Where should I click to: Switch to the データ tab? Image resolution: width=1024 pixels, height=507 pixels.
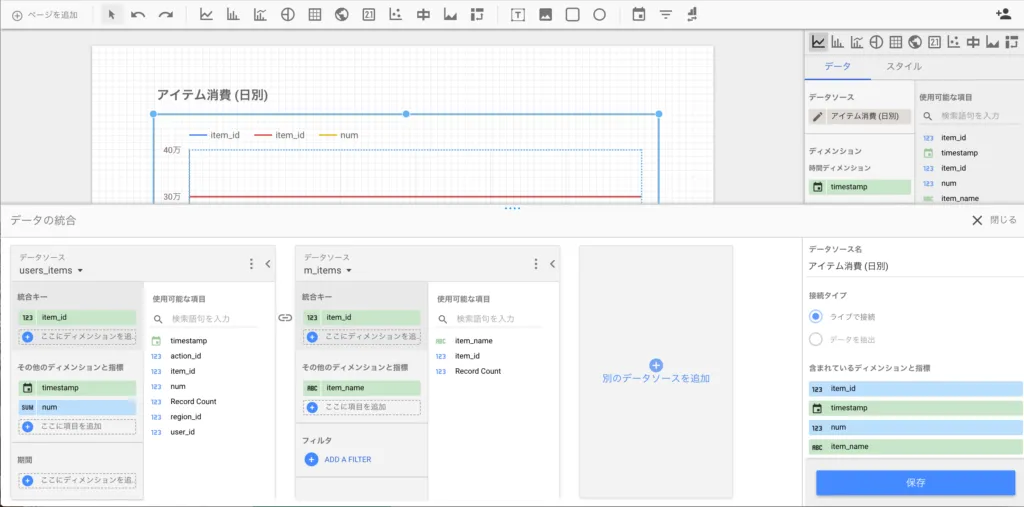click(837, 66)
